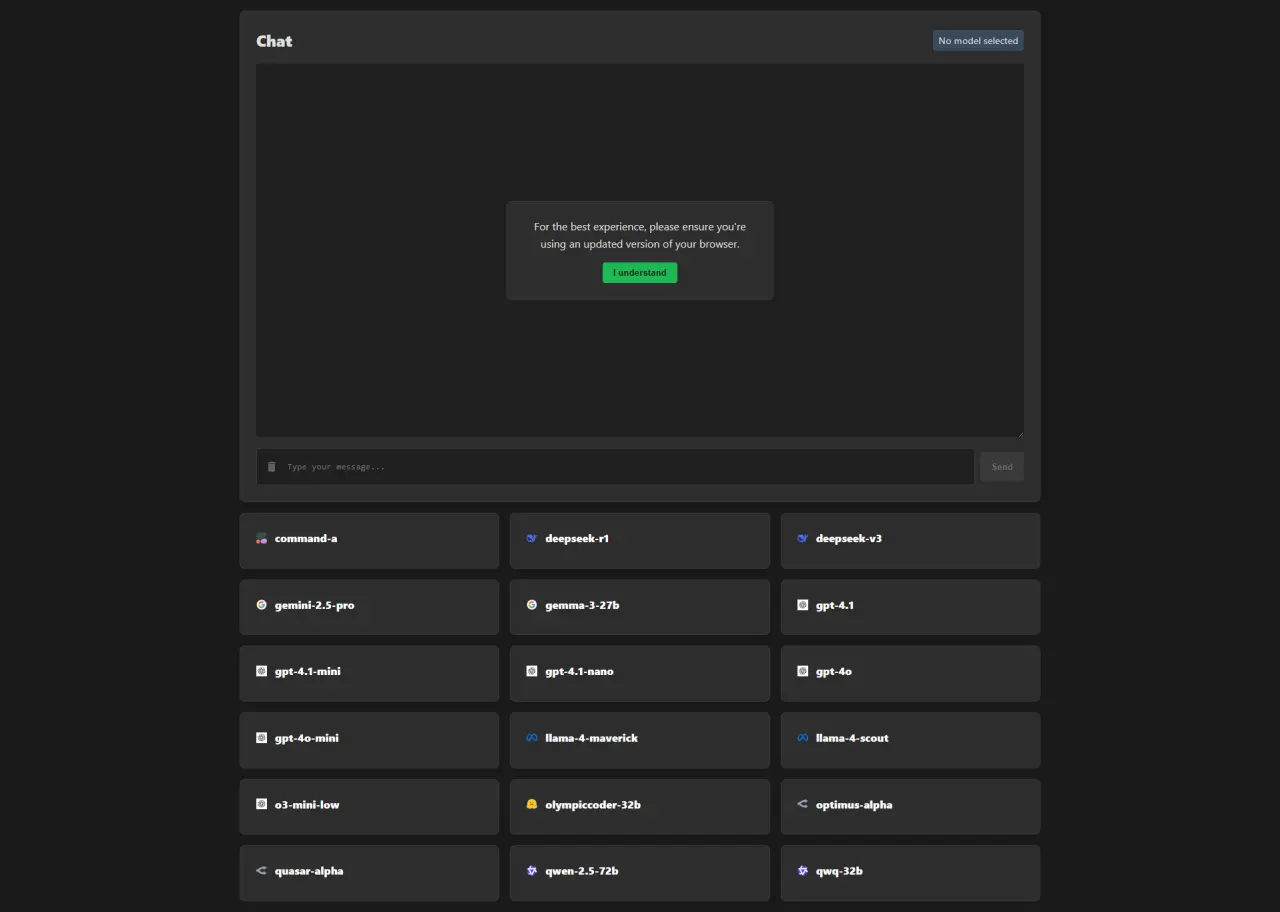The height and width of the screenshot is (912, 1280).
Task: Click the emoji face icon beside olympiccoder-32b
Action: (532, 805)
